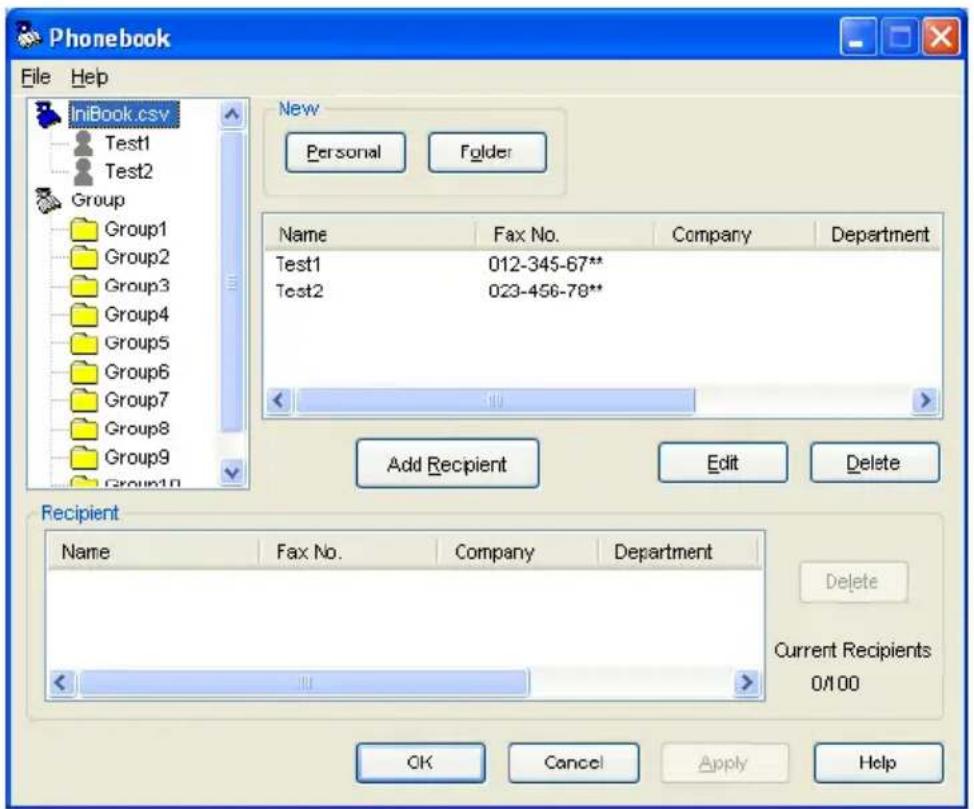Click the contact list scroll left arrow
The image size is (974, 809).
[280, 401]
